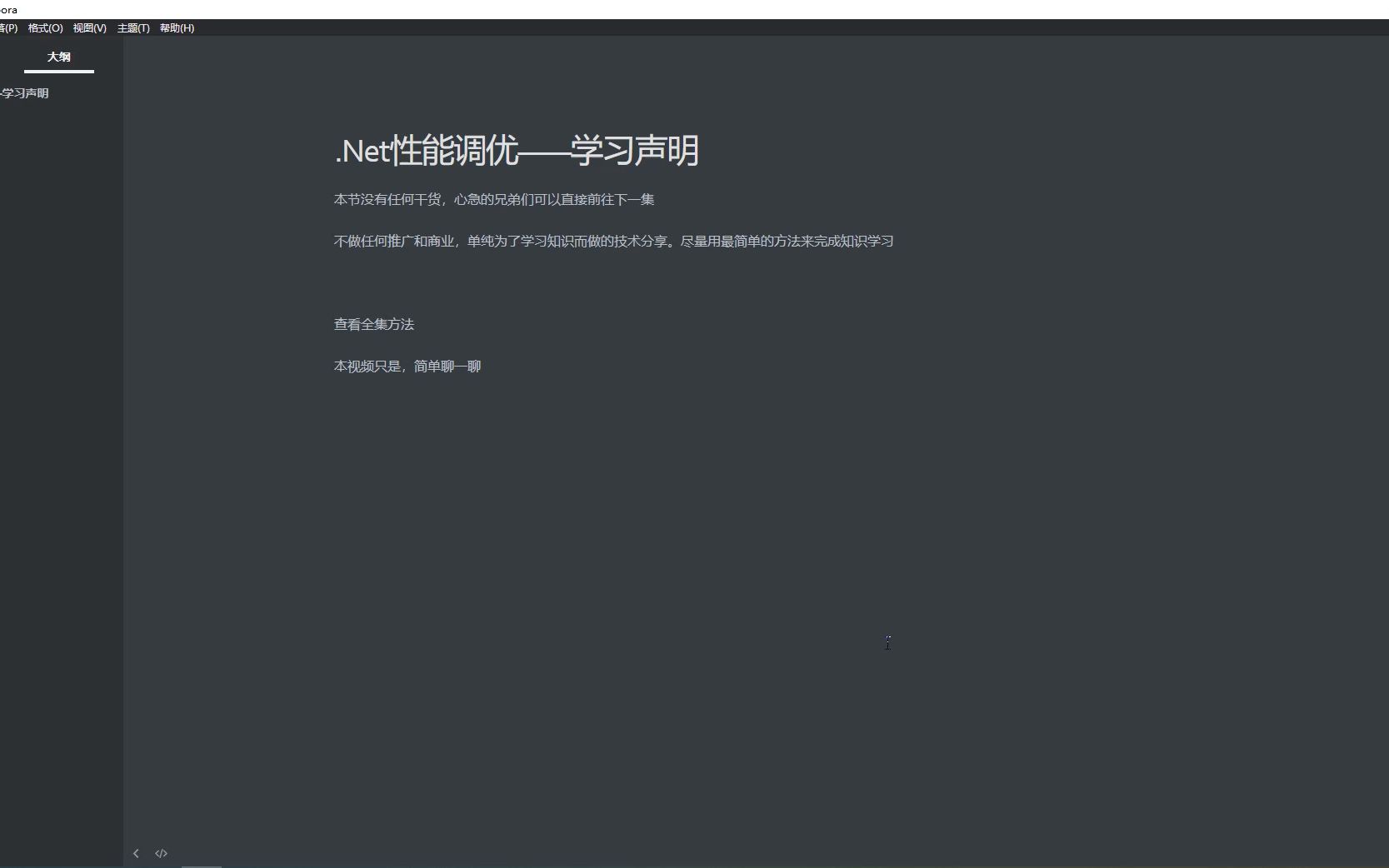Collapse sidebar with the back arrow icon
The image size is (1389, 868).
pos(136,853)
